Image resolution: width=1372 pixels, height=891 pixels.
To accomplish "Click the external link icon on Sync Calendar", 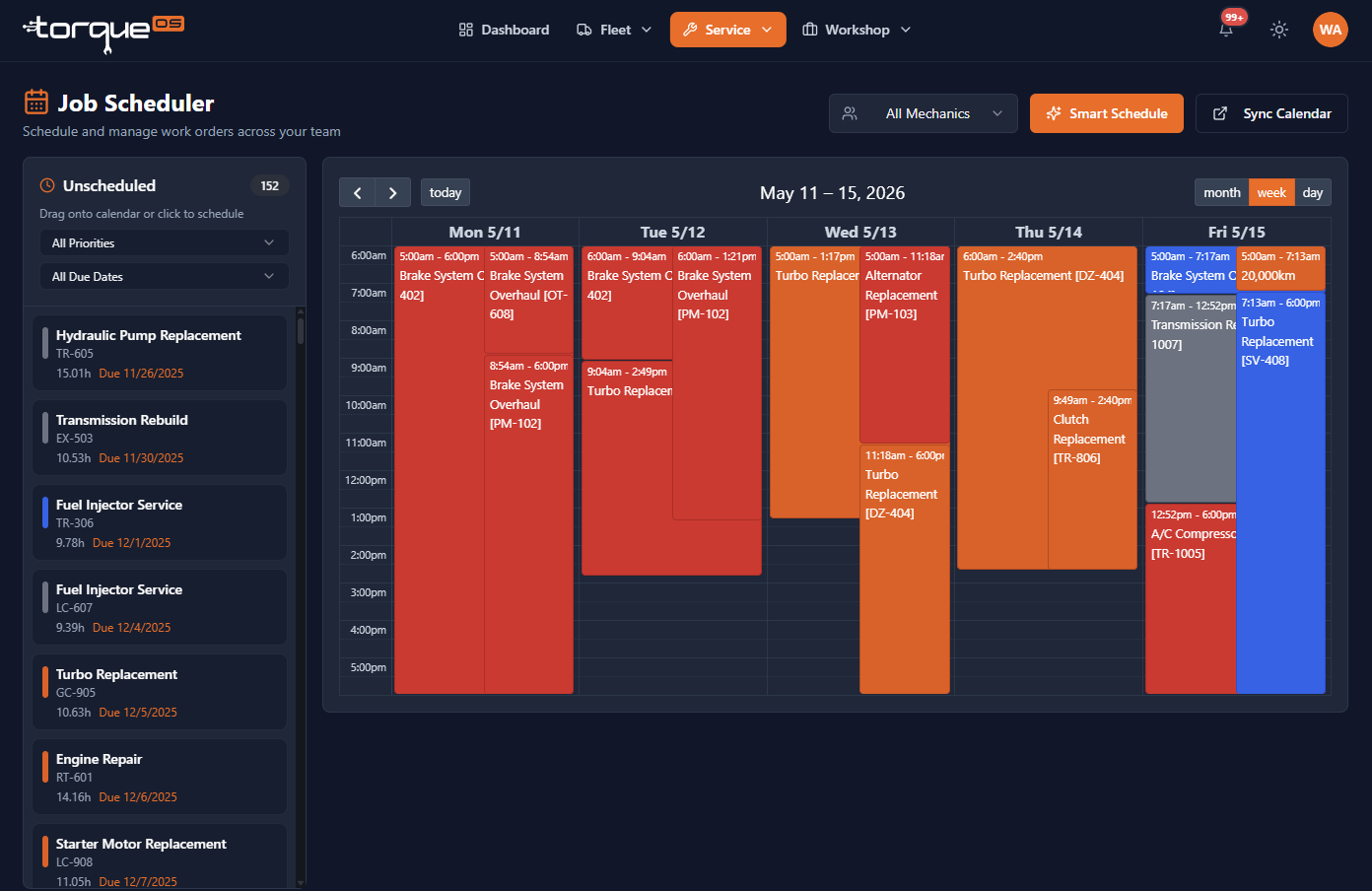I will click(1220, 113).
